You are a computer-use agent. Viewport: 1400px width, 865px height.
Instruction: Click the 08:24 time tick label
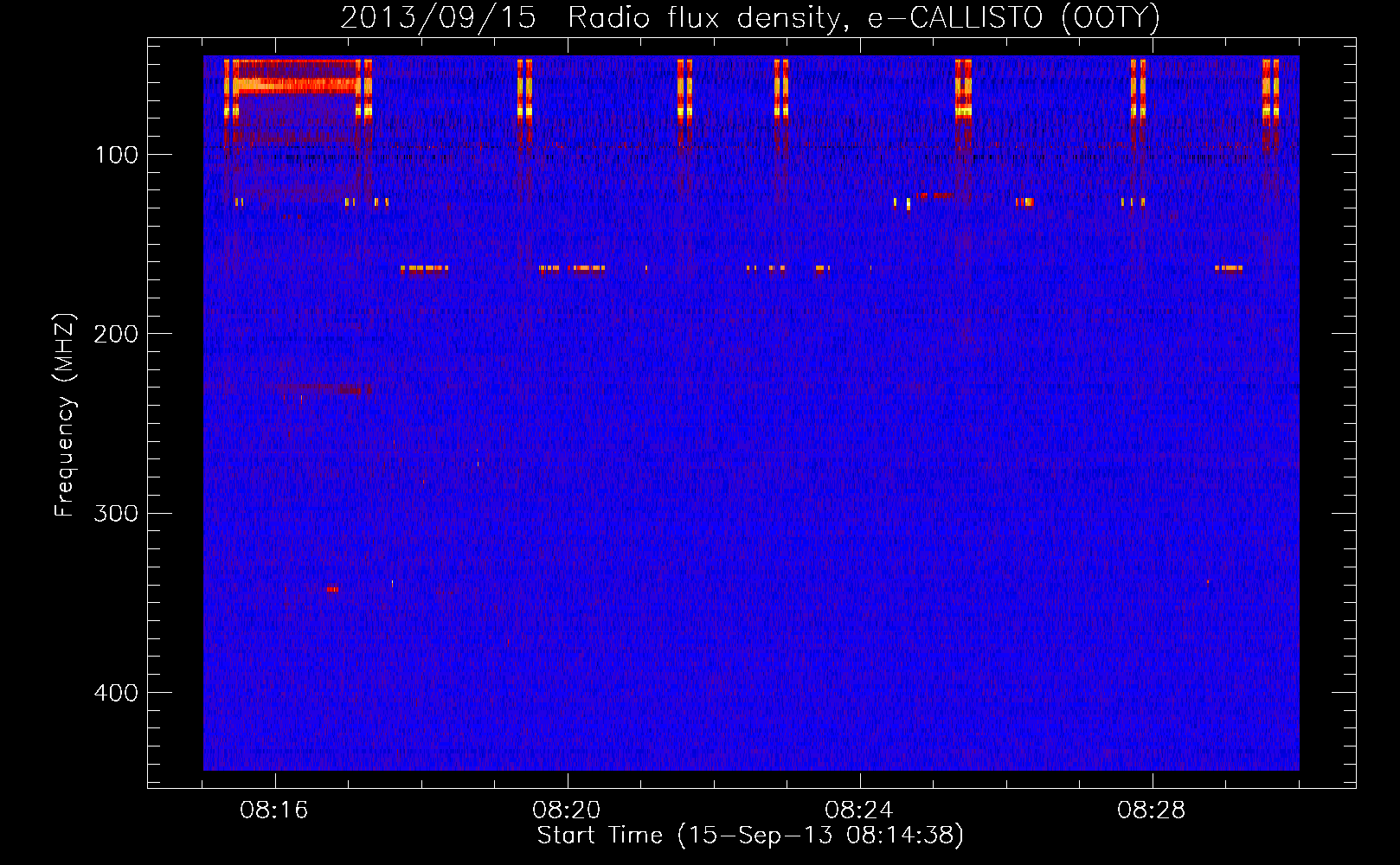click(x=859, y=811)
